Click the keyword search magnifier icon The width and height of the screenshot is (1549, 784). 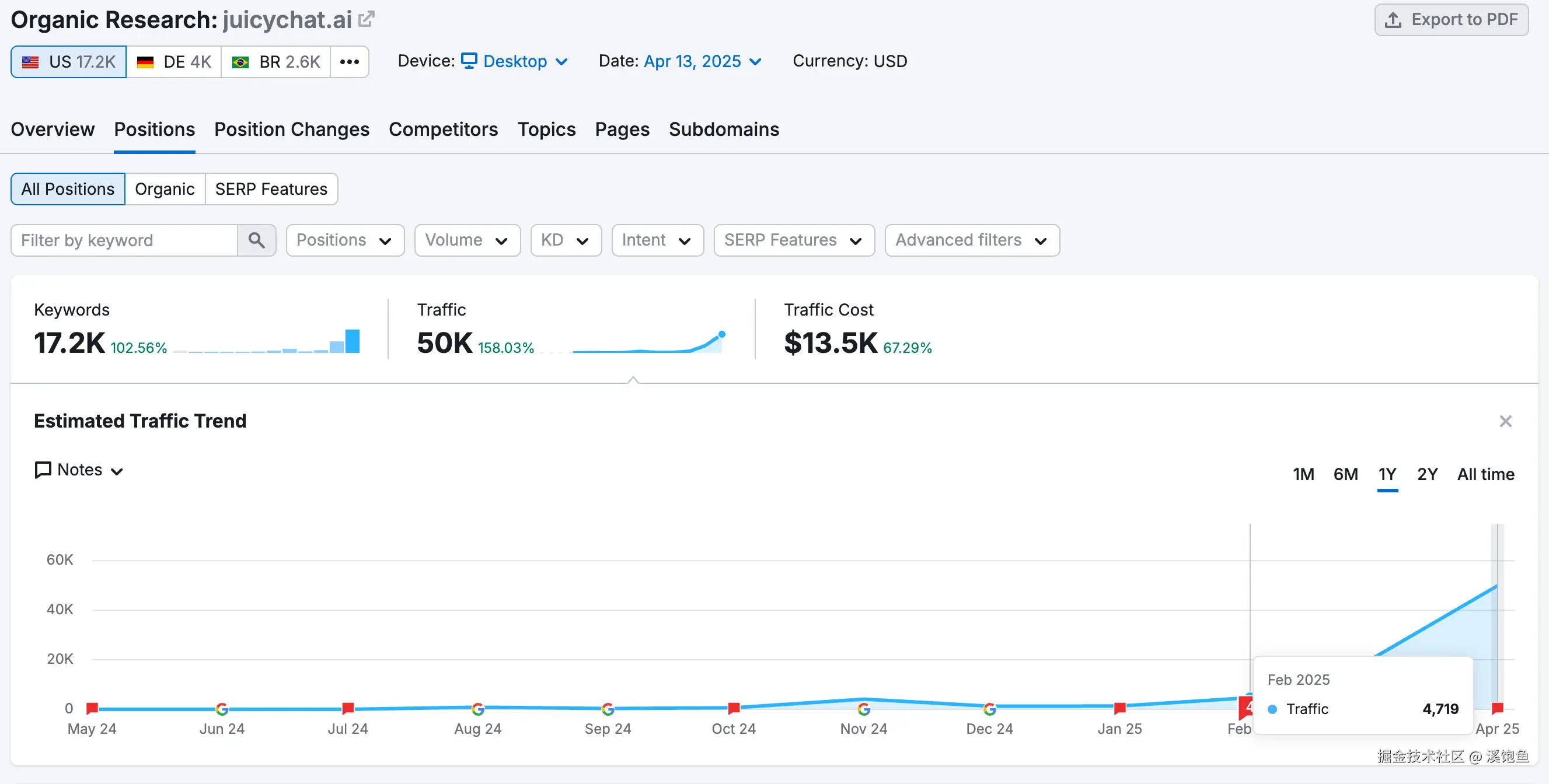point(257,240)
